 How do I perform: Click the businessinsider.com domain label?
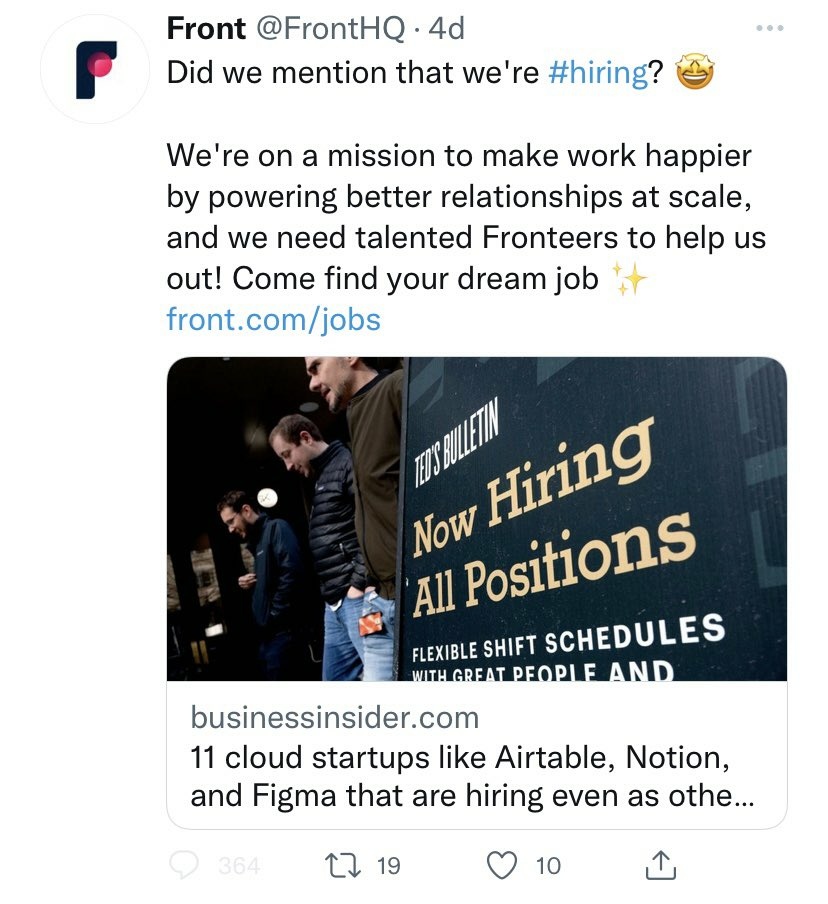tap(334, 717)
